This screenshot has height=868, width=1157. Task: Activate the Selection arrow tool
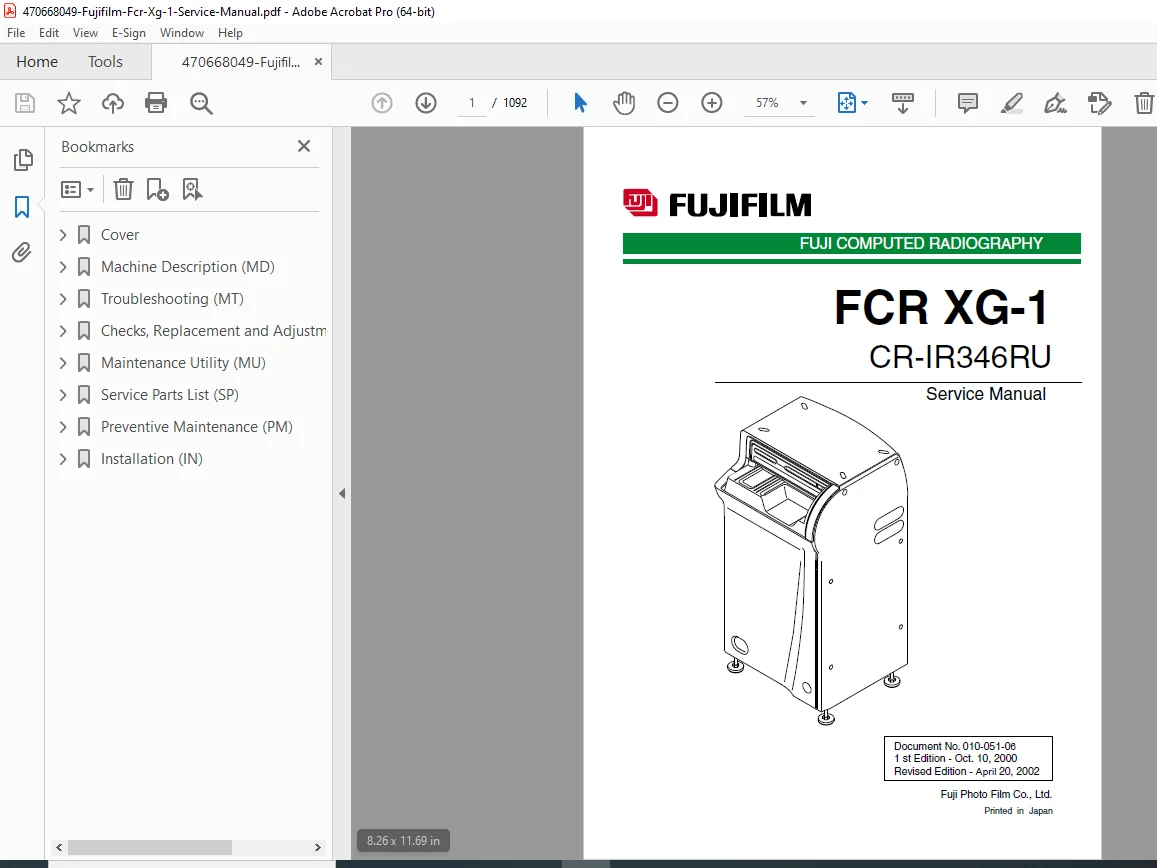point(580,103)
